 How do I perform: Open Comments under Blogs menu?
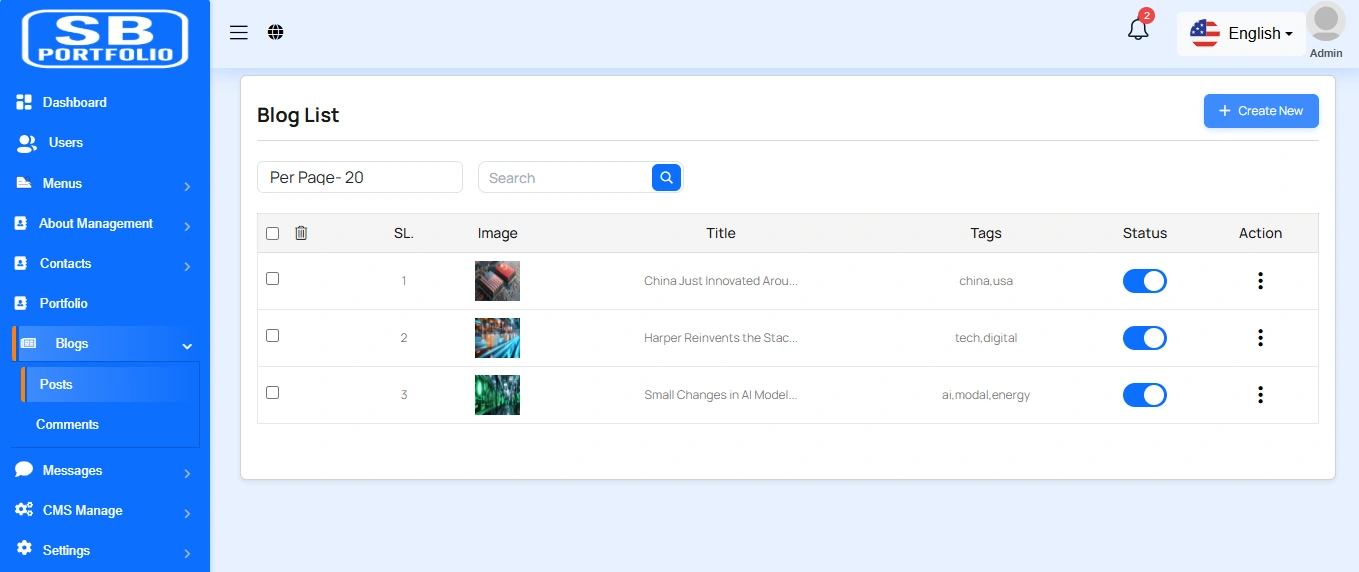(x=67, y=424)
